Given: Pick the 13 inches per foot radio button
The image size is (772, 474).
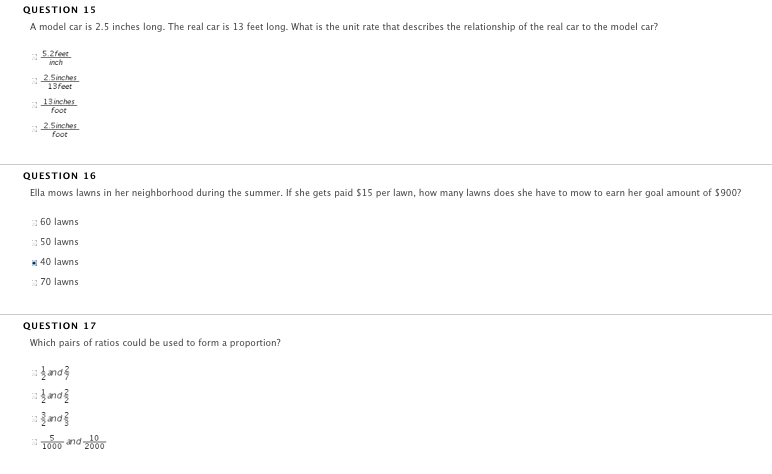Looking at the screenshot, I should click(x=34, y=105).
